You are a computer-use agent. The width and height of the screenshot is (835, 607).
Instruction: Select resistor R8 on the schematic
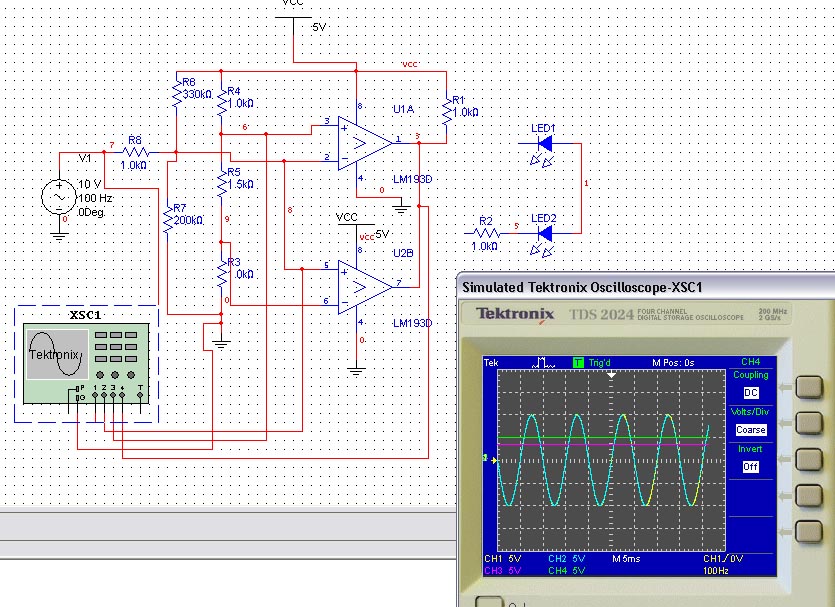134,153
